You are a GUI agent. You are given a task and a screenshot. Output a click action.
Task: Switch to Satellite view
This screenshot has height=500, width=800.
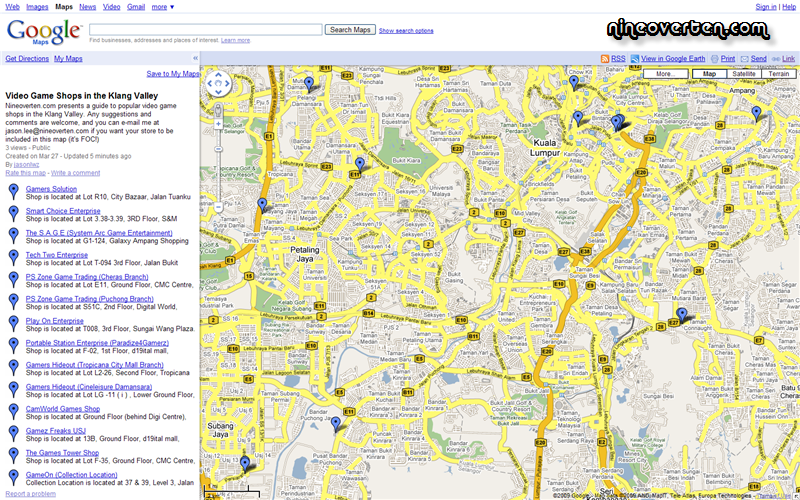744,74
